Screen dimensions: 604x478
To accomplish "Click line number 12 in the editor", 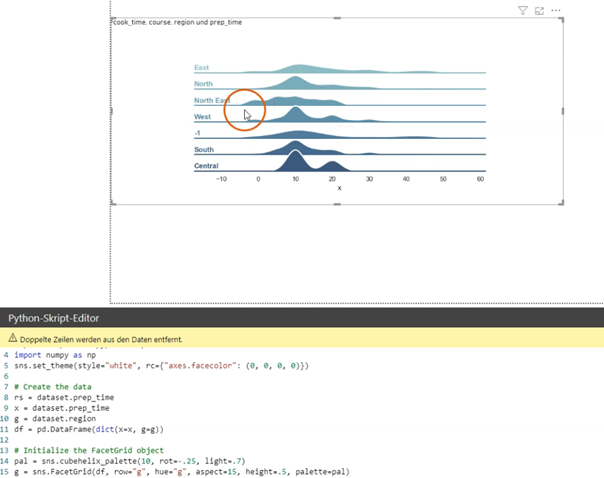I will coord(4,440).
